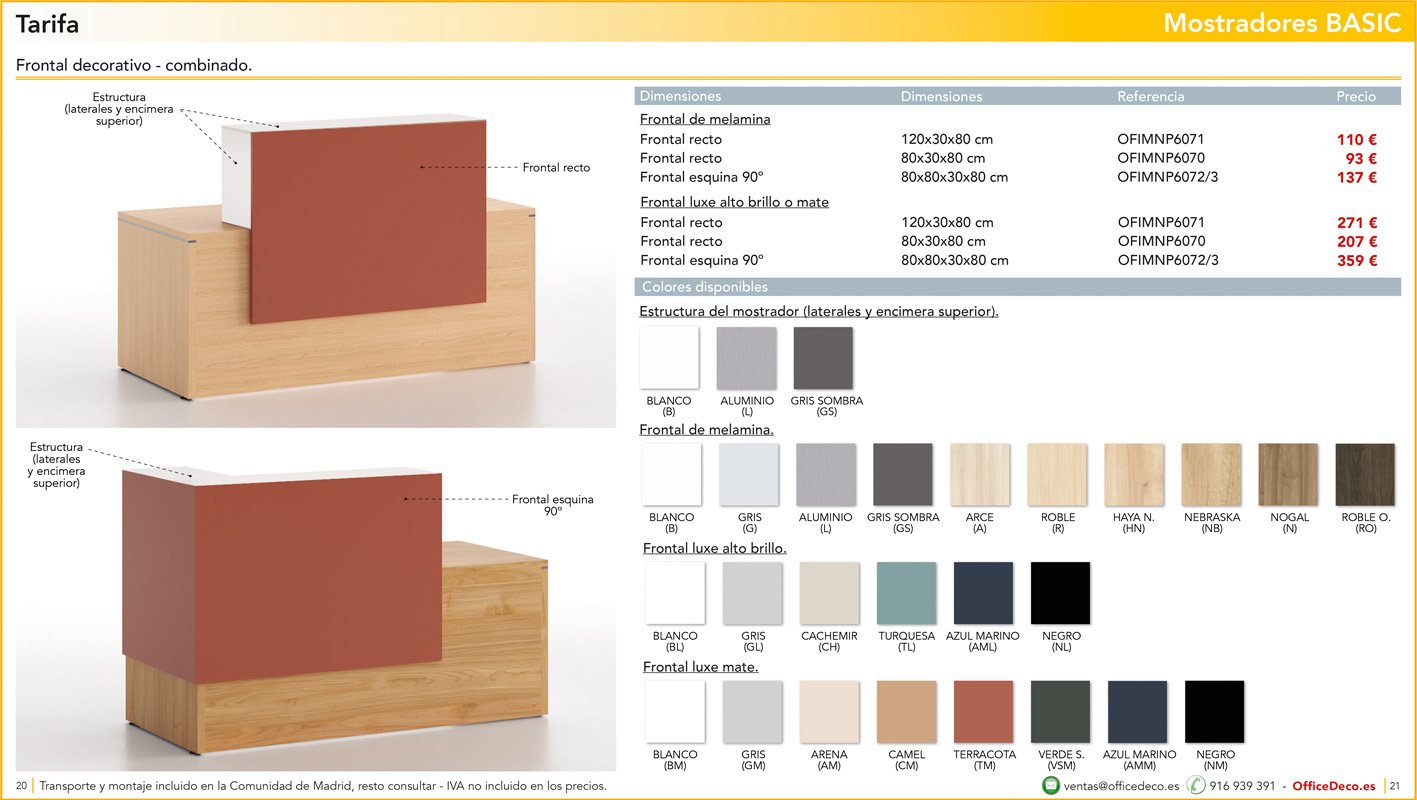Image resolution: width=1417 pixels, height=800 pixels.
Task: Click the Frontal de melamina. swatch heading
Action: point(707,430)
